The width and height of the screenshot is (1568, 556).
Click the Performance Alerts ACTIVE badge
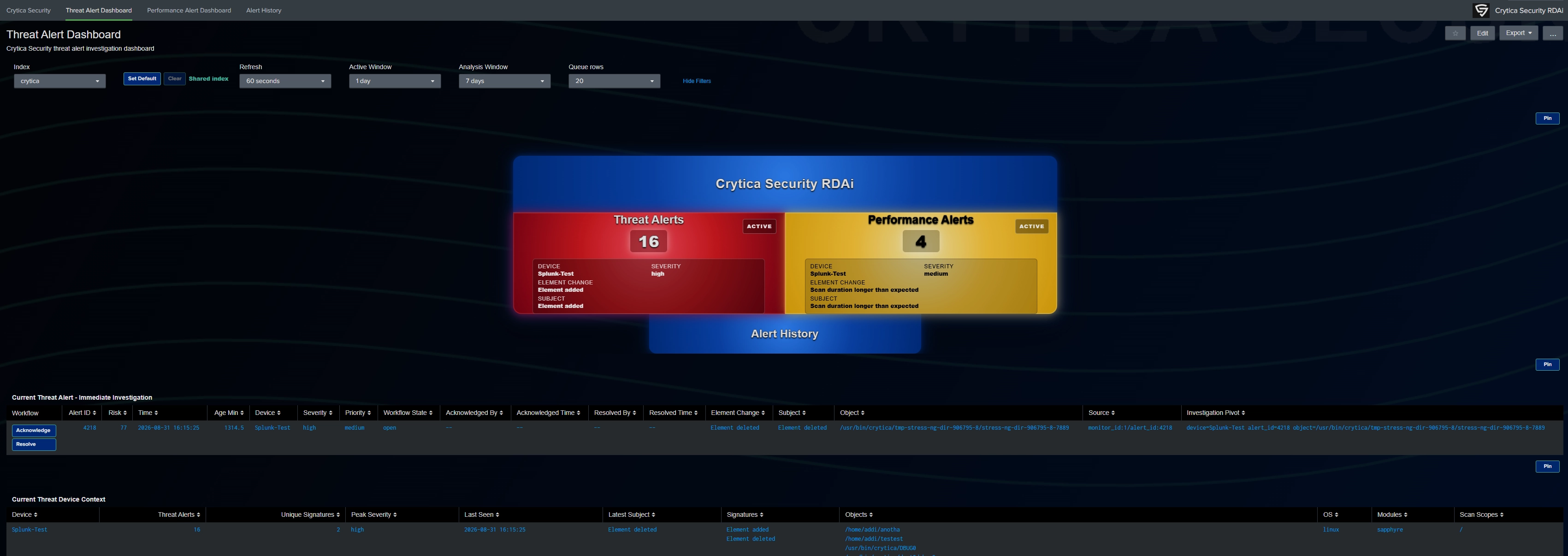[1032, 226]
